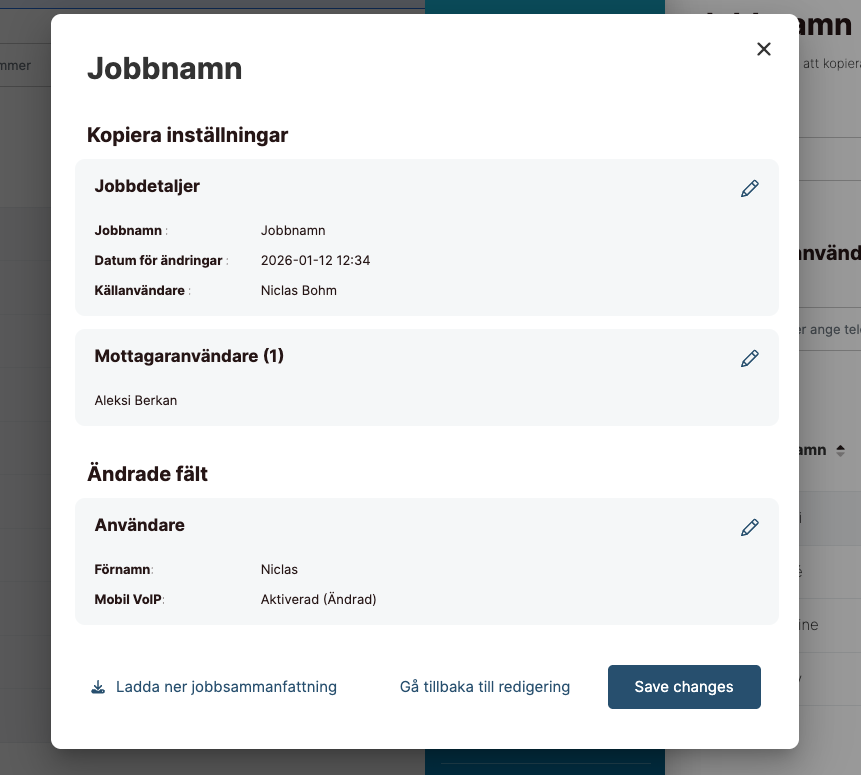Screen dimensions: 861x775
Task: Click the Jobbdetaljer card heading
Action: (x=147, y=186)
